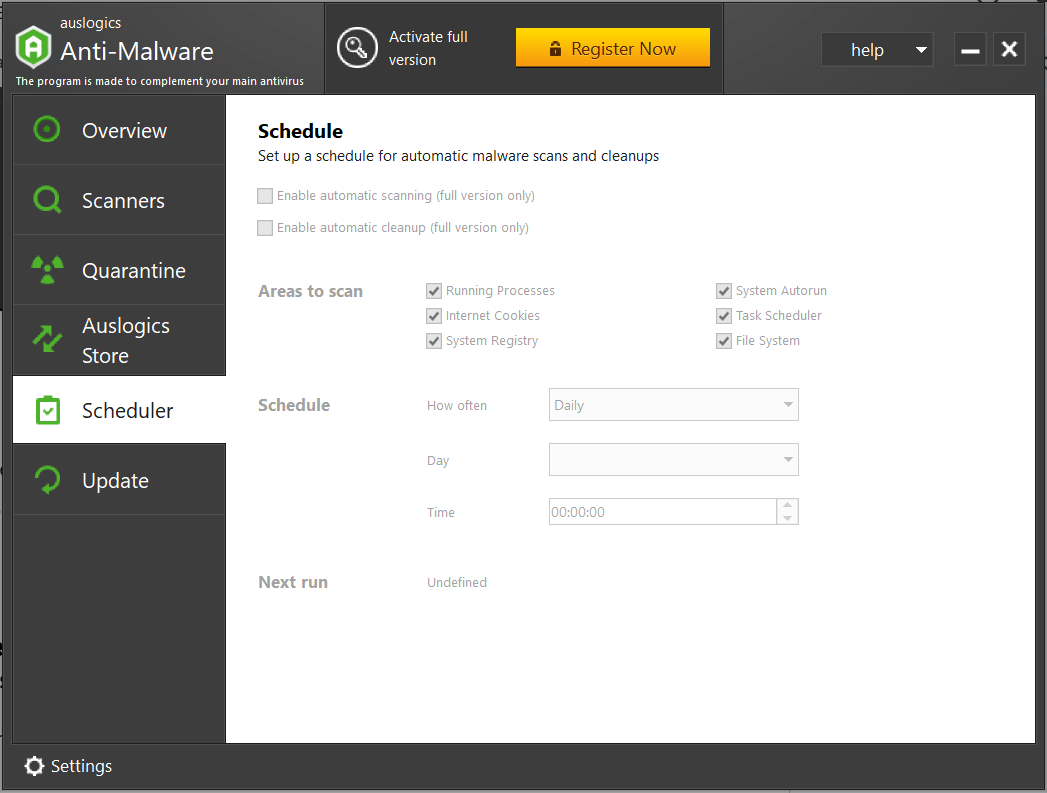Click the Time stepper up arrow

[788, 506]
